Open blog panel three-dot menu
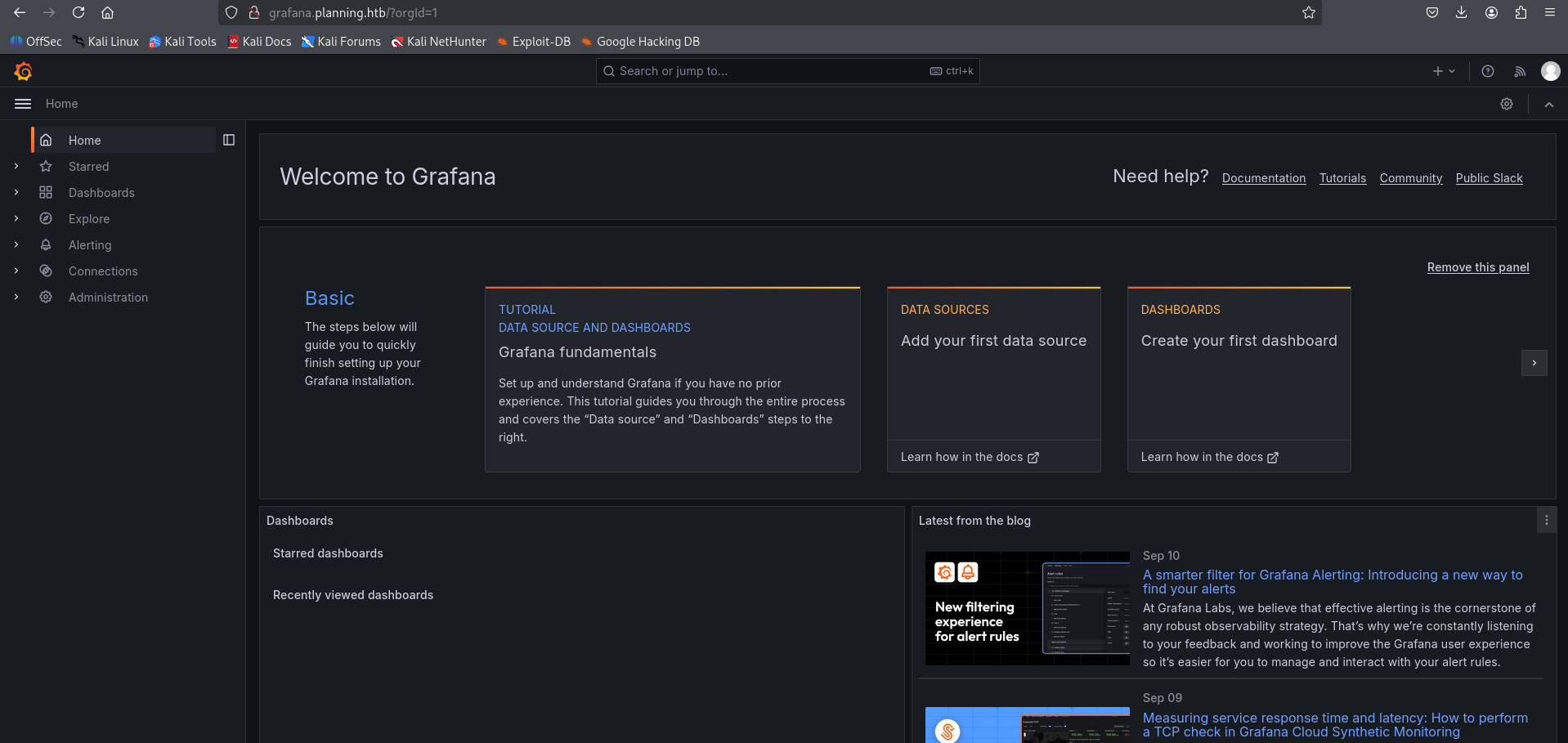The height and width of the screenshot is (743, 1568). (x=1546, y=520)
